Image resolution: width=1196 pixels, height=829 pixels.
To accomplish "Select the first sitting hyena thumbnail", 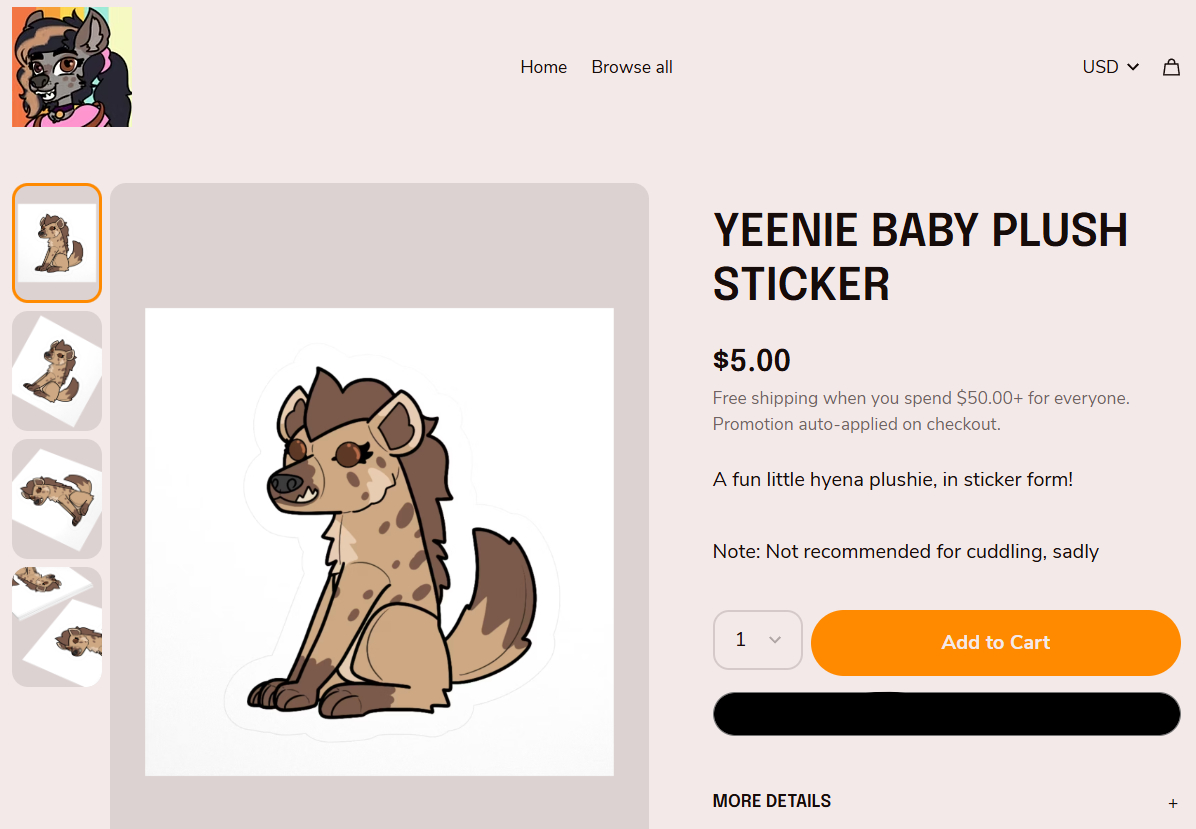I will coord(57,243).
